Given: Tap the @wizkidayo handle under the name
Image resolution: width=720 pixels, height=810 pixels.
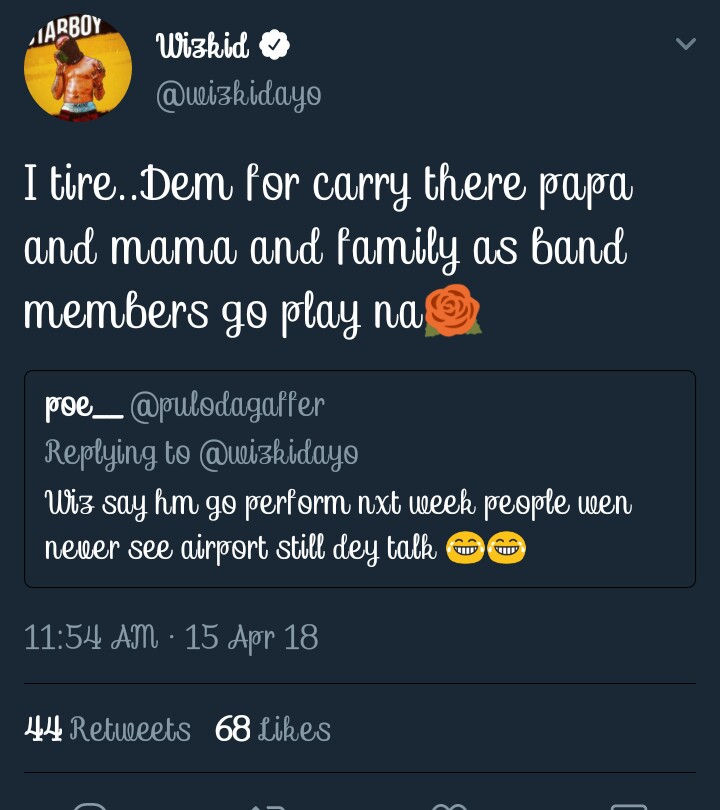Looking at the screenshot, I should click(x=238, y=94).
